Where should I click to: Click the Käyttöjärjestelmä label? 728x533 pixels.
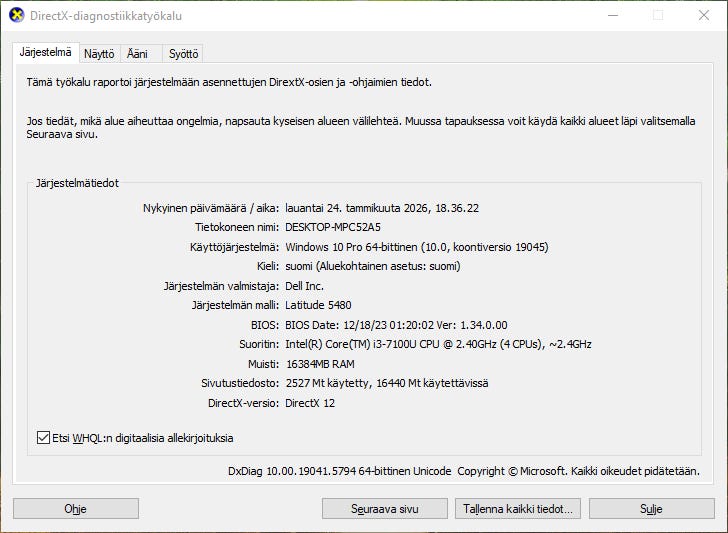click(234, 247)
